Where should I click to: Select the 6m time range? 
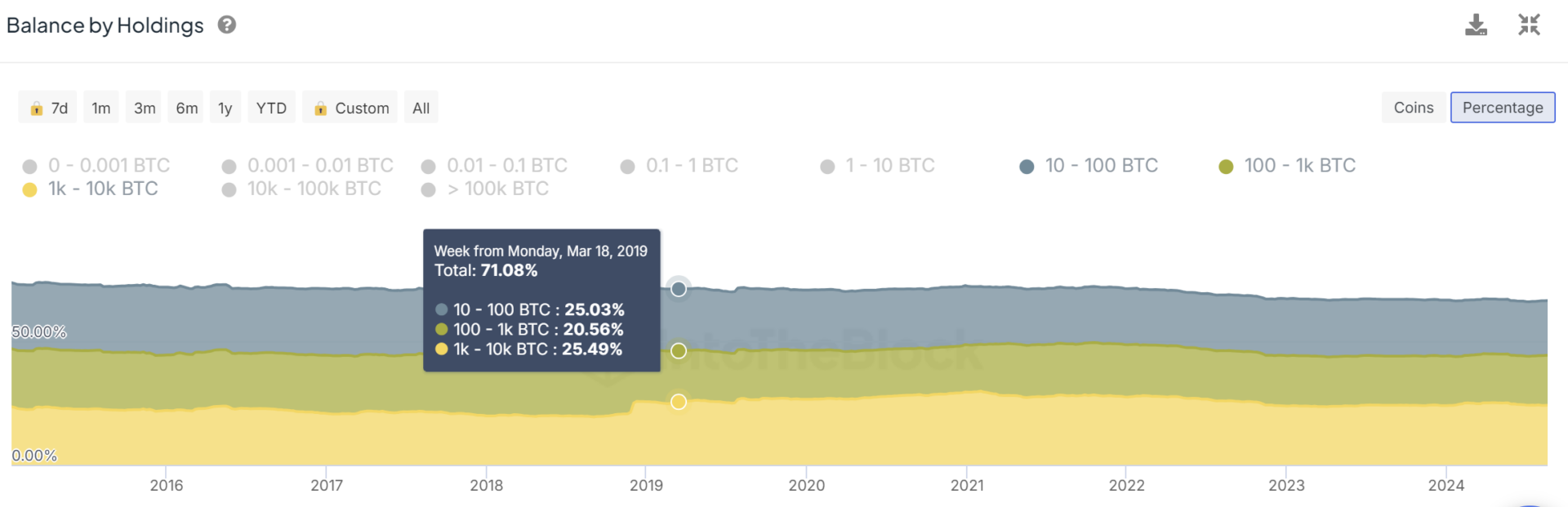187,108
